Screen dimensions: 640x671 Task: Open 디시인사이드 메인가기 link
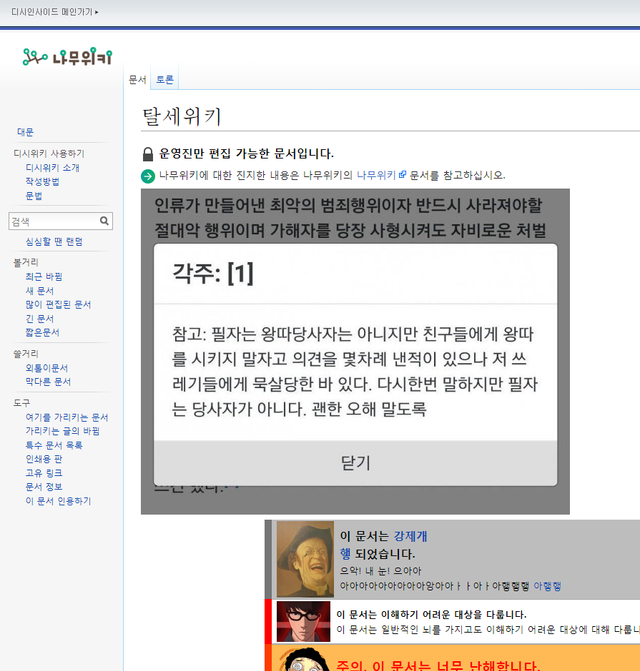pyautogui.click(x=55, y=12)
